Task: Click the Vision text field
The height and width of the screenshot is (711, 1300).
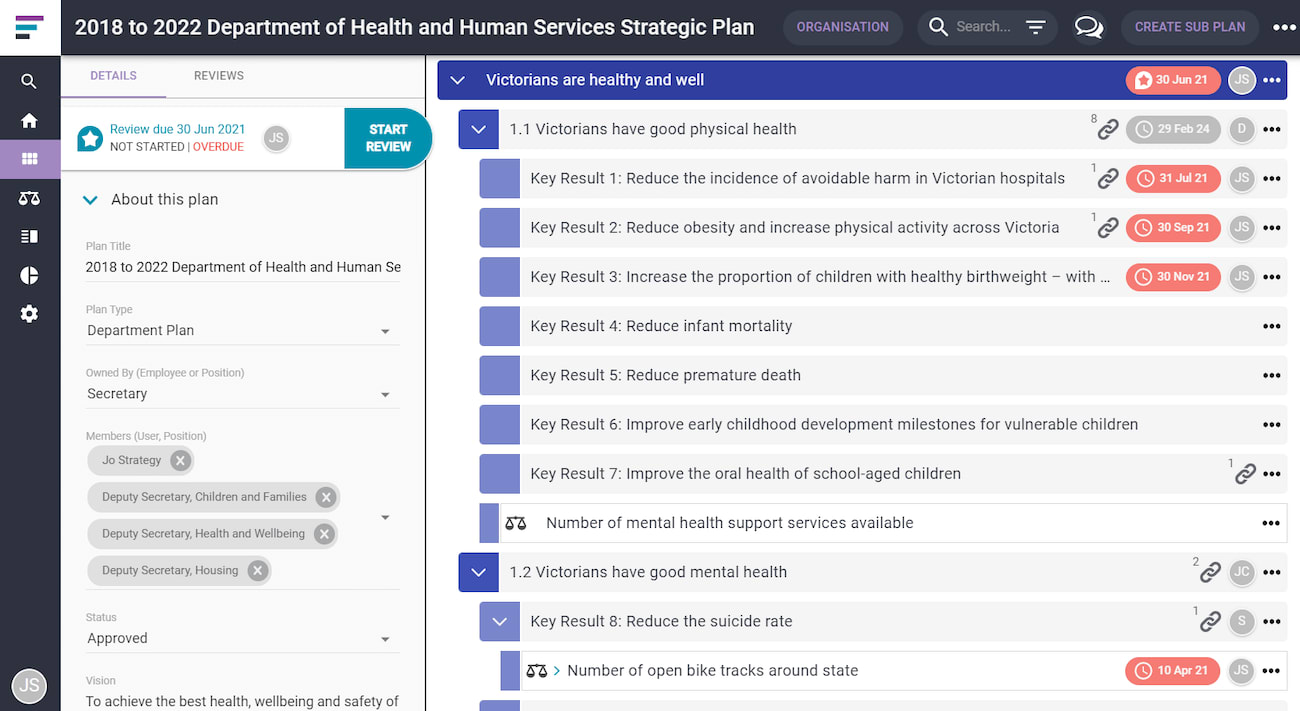Action: [x=242, y=701]
